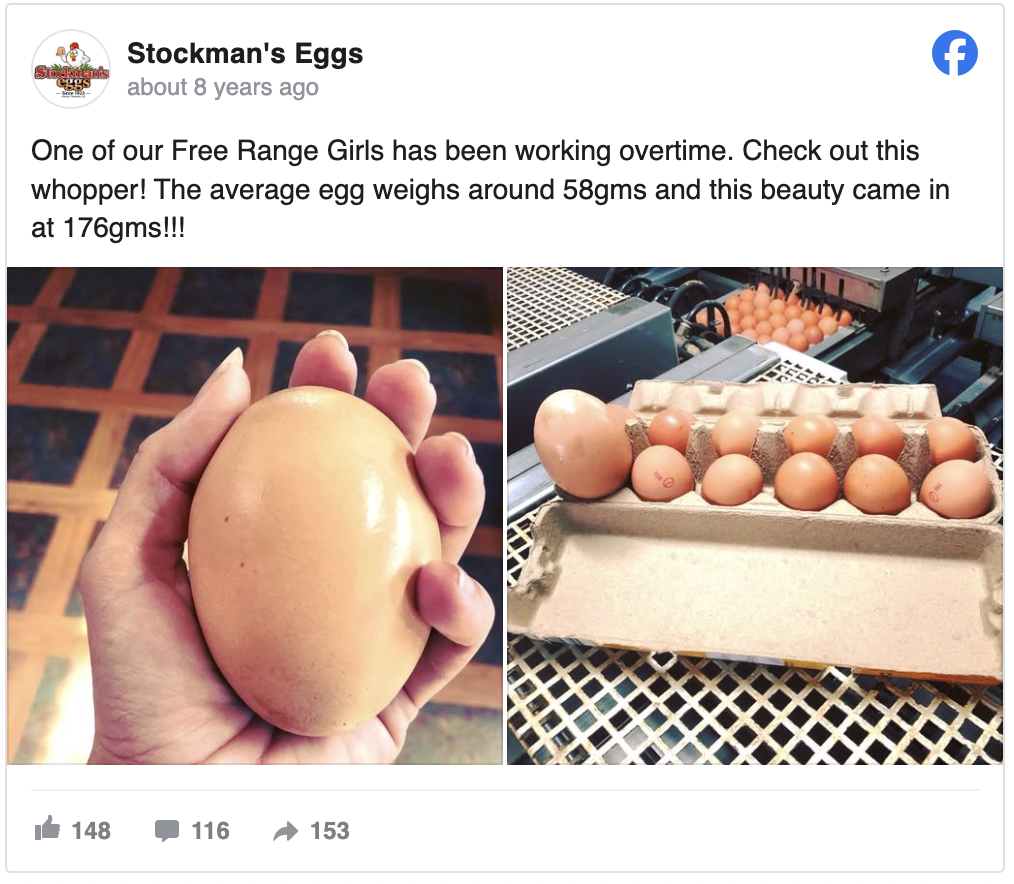This screenshot has height=884, width=1014.
Task: Click the Facebook logo icon
Action: click(x=954, y=53)
